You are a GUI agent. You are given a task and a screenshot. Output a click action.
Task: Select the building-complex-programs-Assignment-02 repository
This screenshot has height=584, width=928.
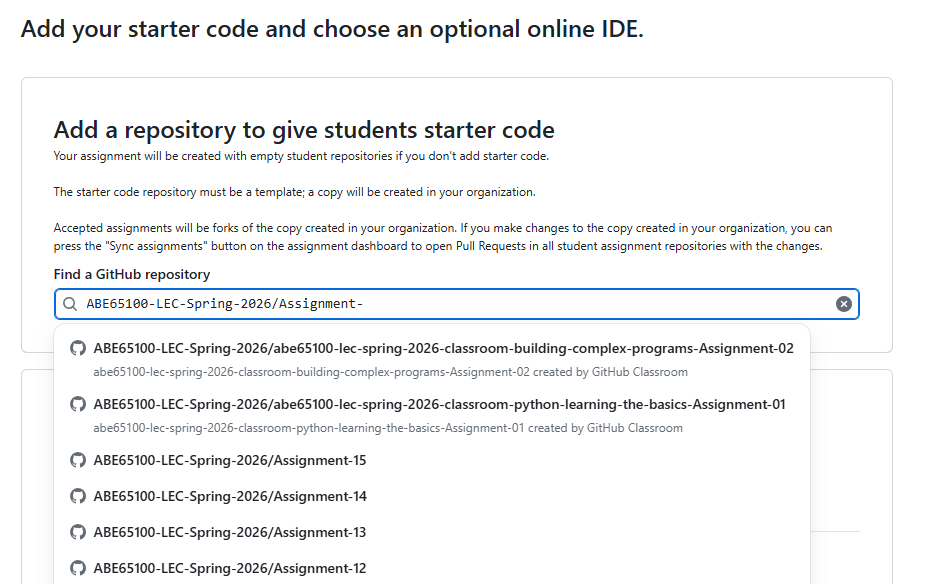coord(445,349)
